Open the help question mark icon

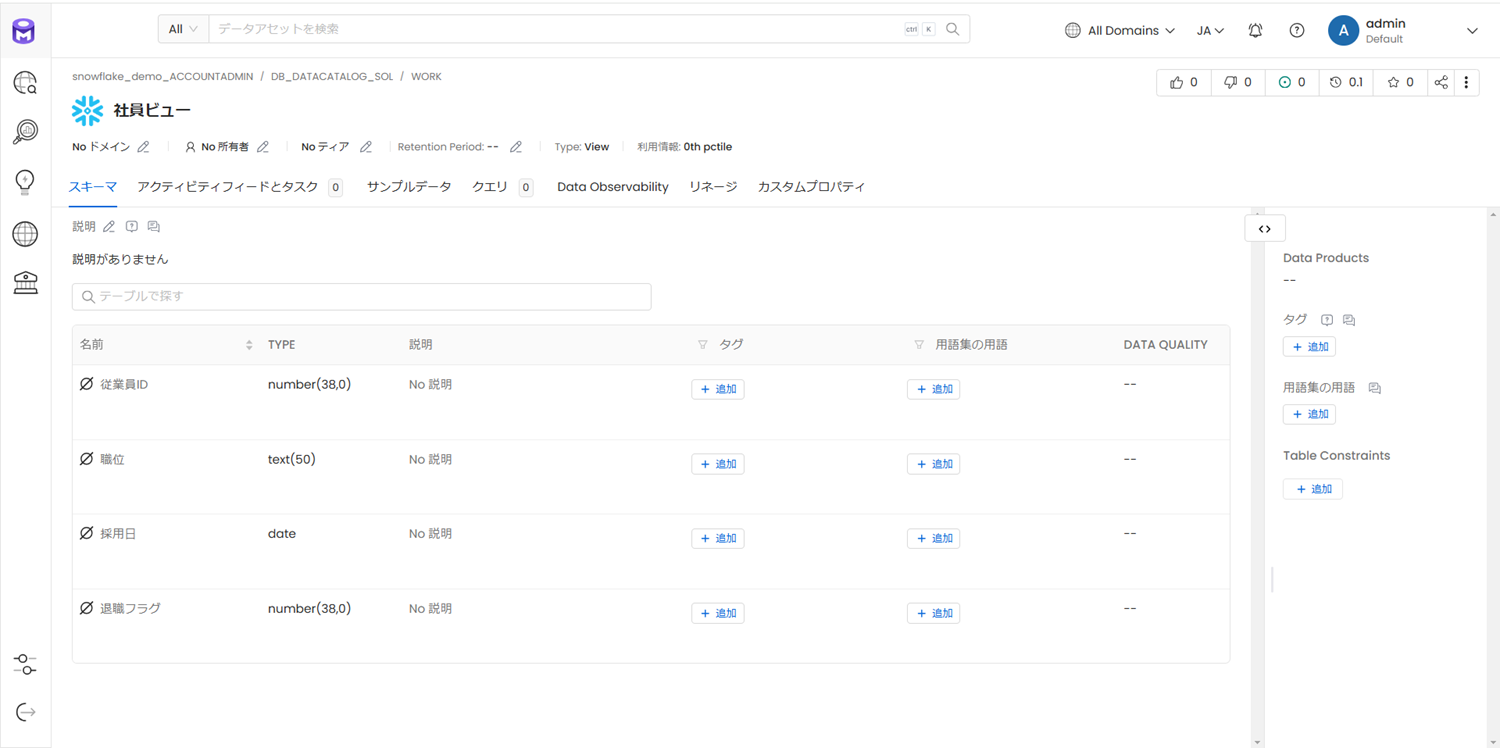pyautogui.click(x=1296, y=31)
